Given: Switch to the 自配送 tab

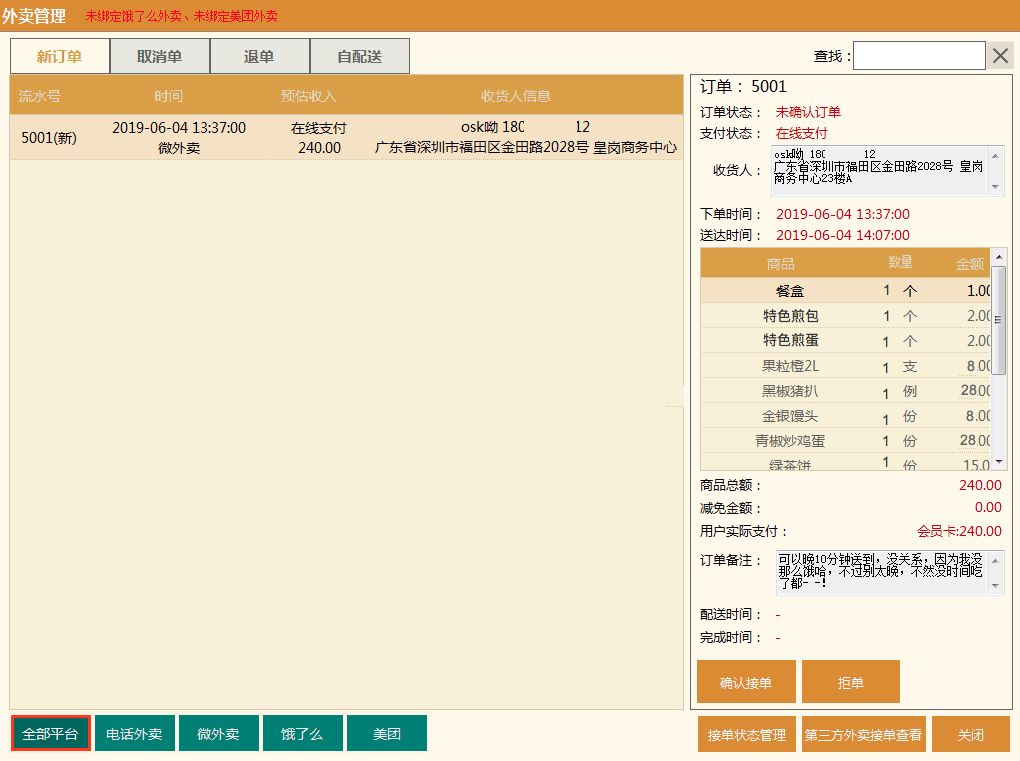Looking at the screenshot, I should pos(360,57).
